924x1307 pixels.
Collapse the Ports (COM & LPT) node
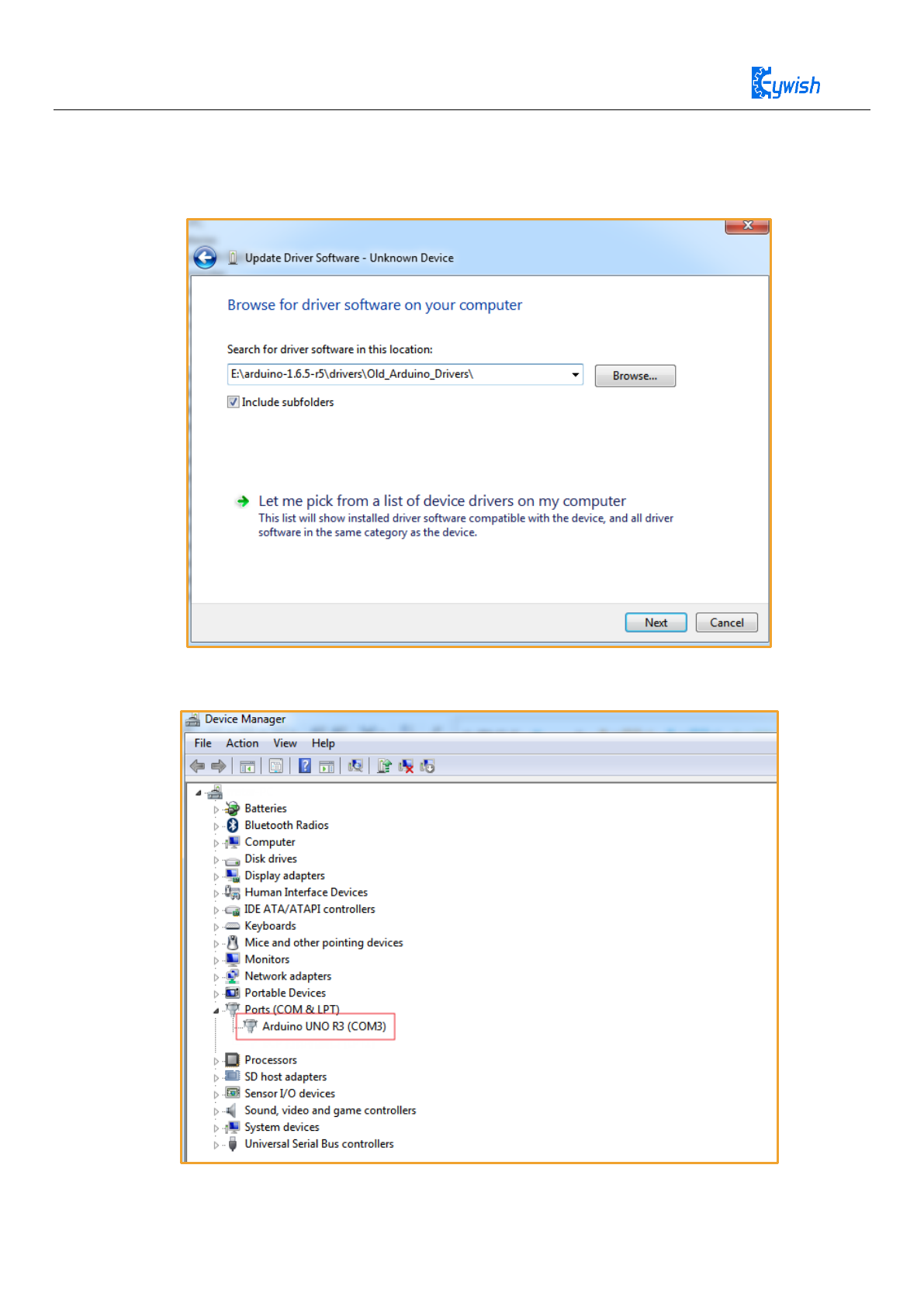(216, 1010)
